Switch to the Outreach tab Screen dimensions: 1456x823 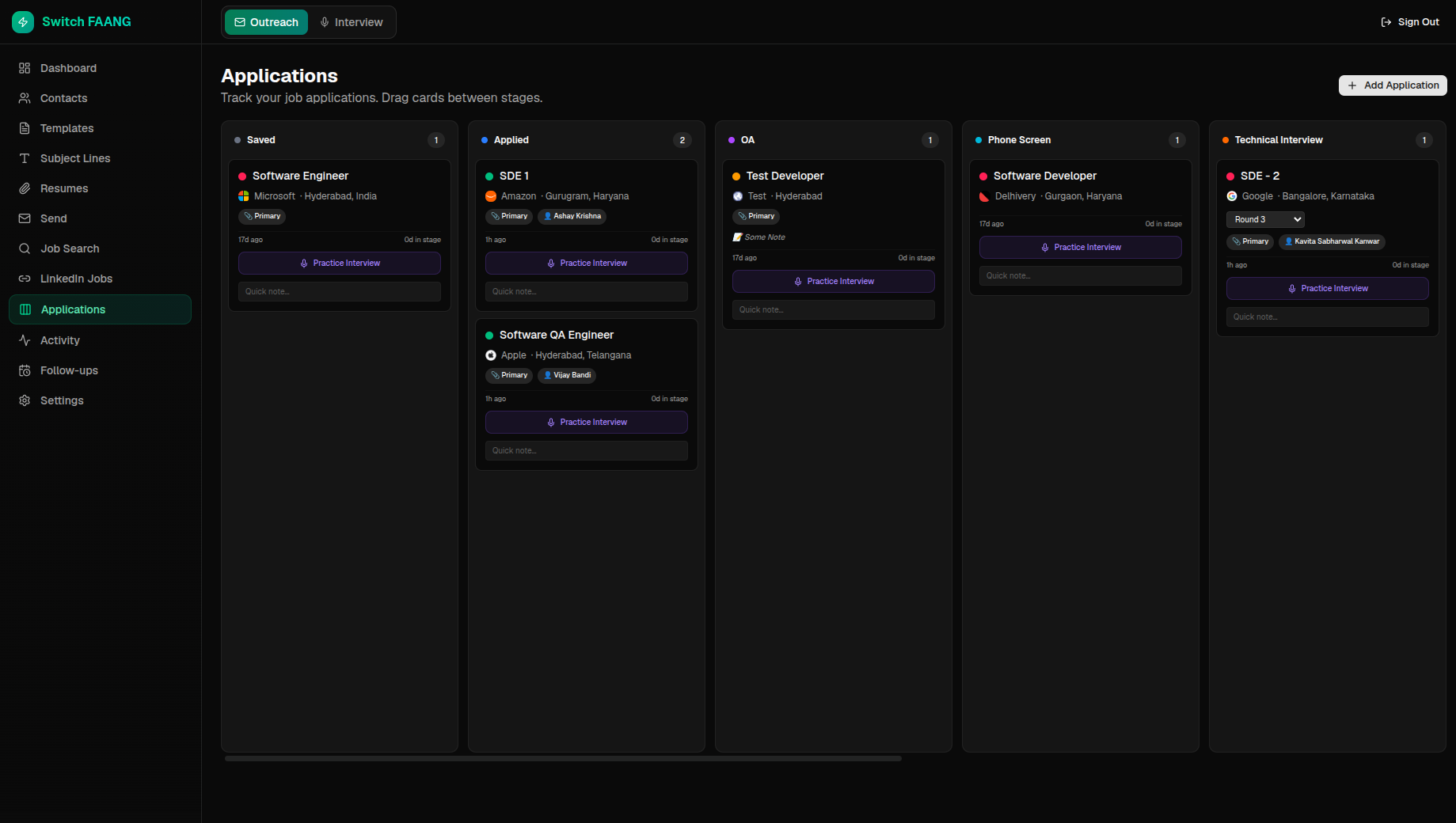pyautogui.click(x=266, y=22)
